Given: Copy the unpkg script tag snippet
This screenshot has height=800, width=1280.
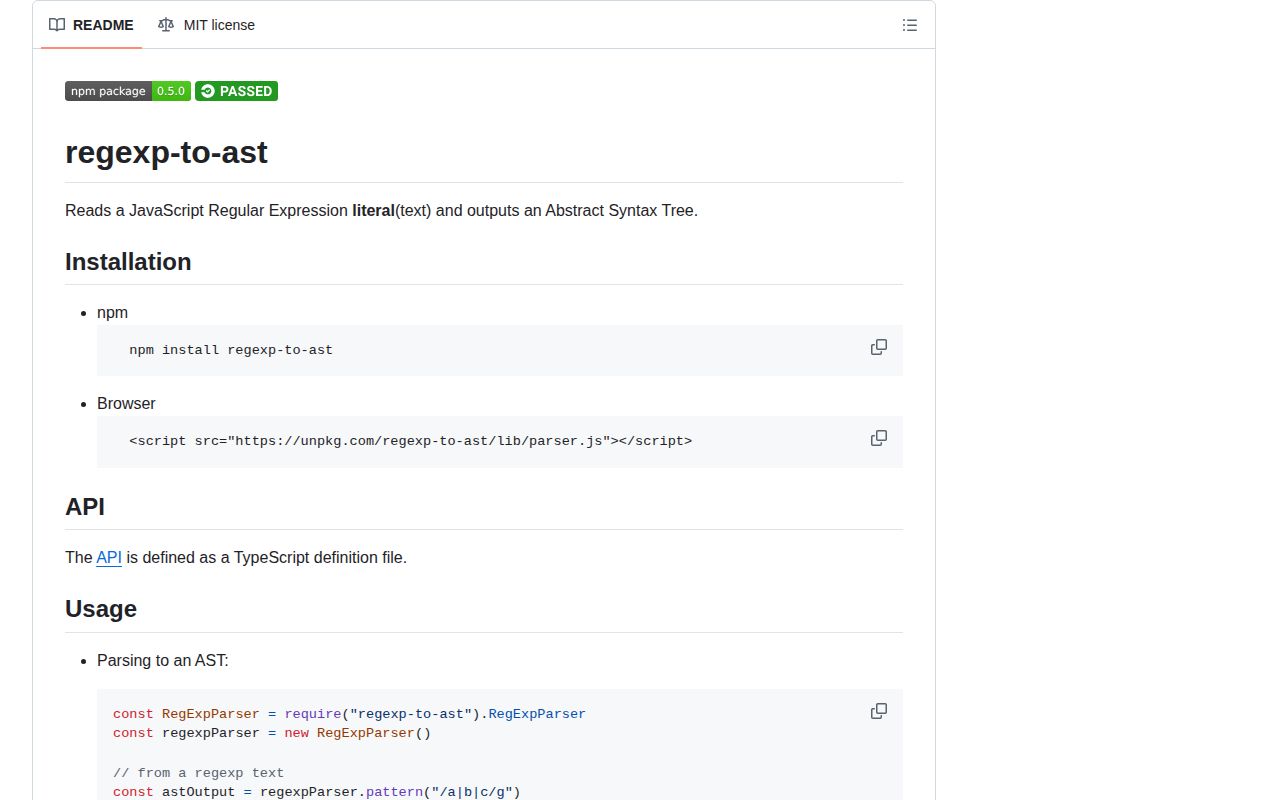Looking at the screenshot, I should point(879,438).
